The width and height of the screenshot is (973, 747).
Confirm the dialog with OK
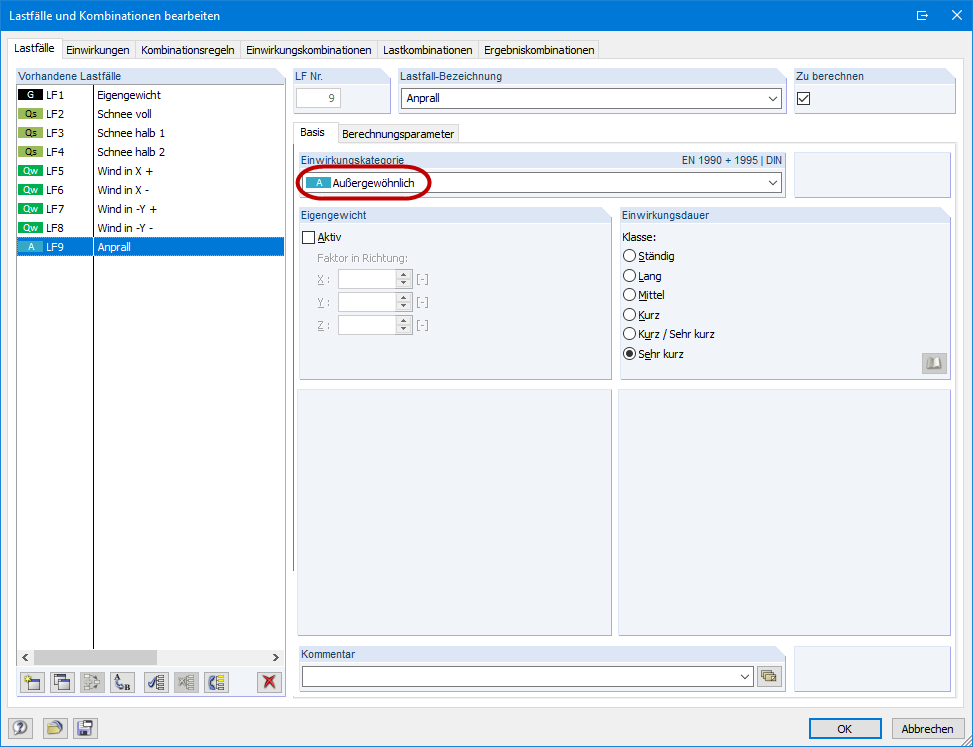(845, 729)
